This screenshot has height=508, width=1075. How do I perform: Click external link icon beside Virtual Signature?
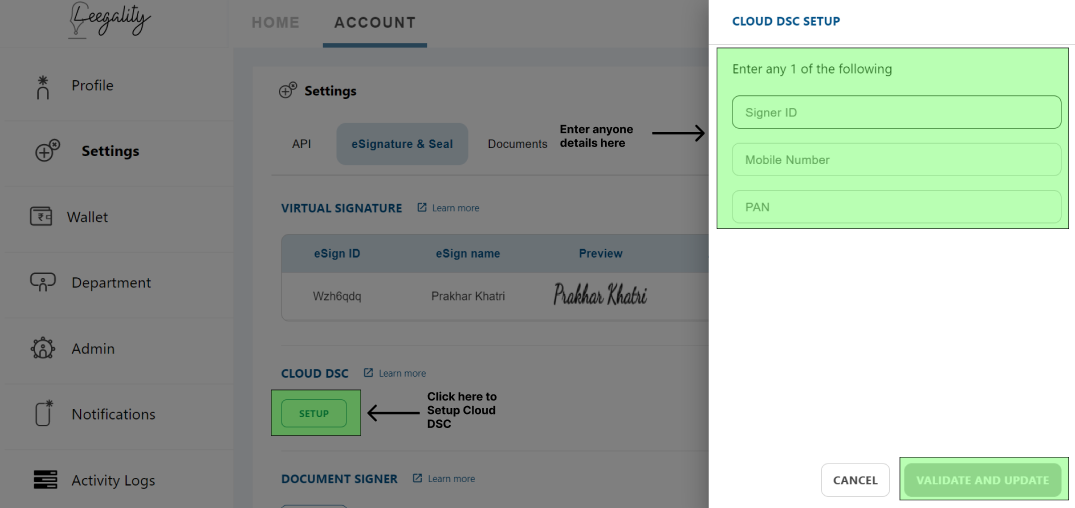click(x=422, y=207)
